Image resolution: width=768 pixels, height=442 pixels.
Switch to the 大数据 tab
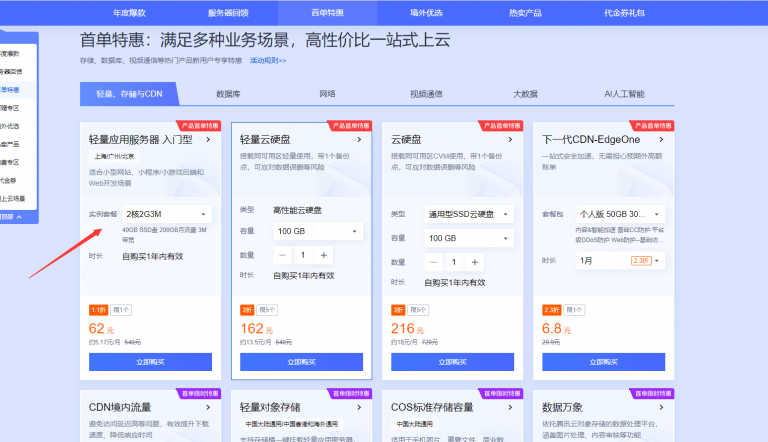[525, 94]
